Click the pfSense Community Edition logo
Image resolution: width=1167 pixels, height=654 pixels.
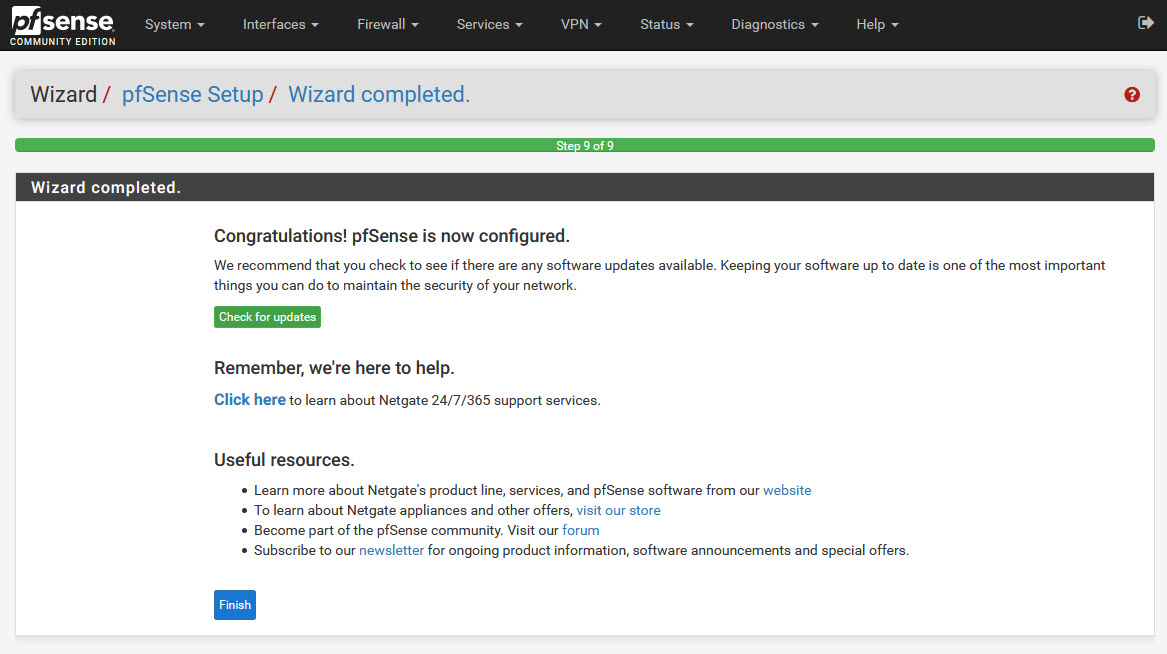coord(63,25)
